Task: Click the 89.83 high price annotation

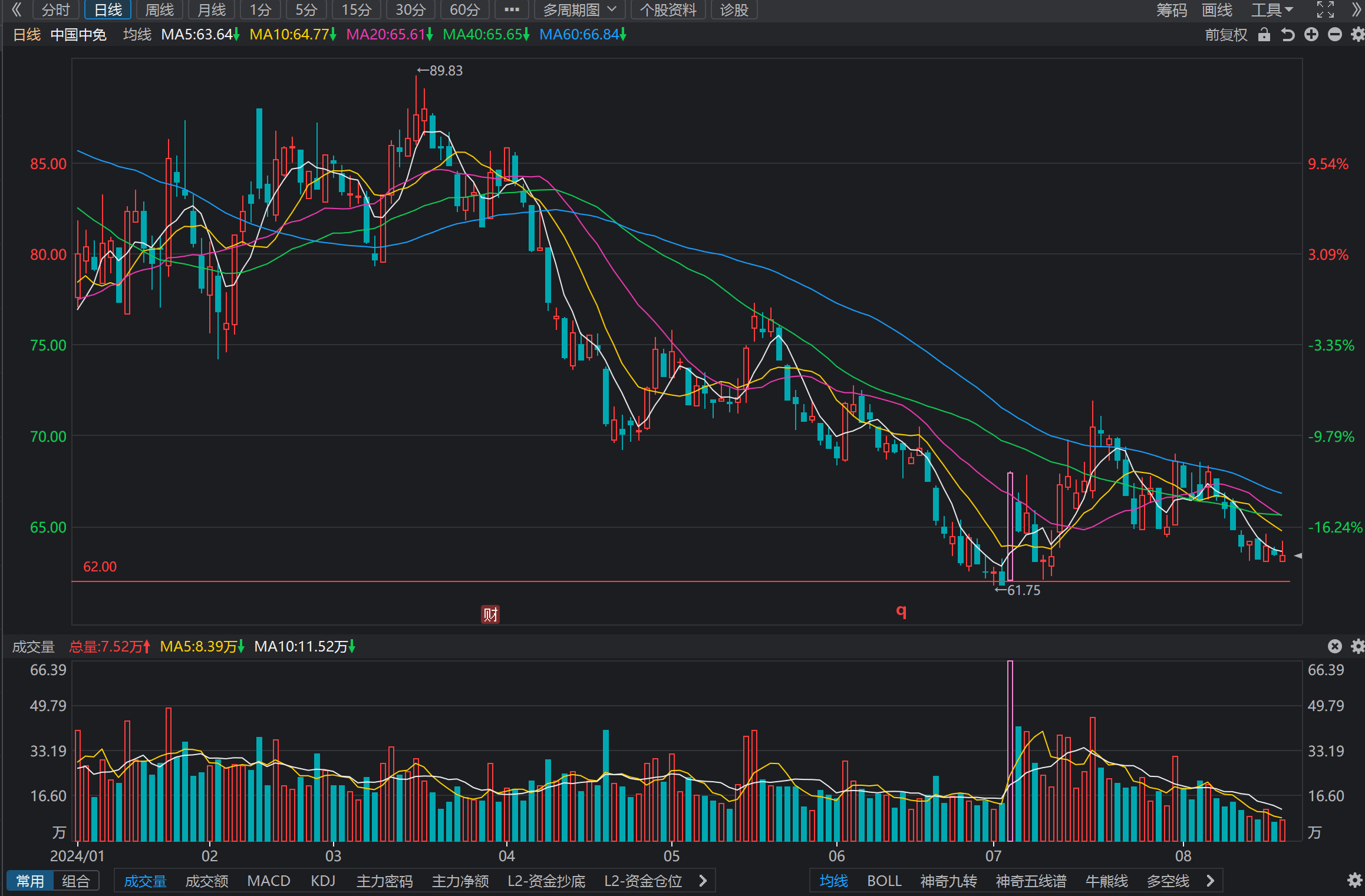Action: click(x=440, y=71)
